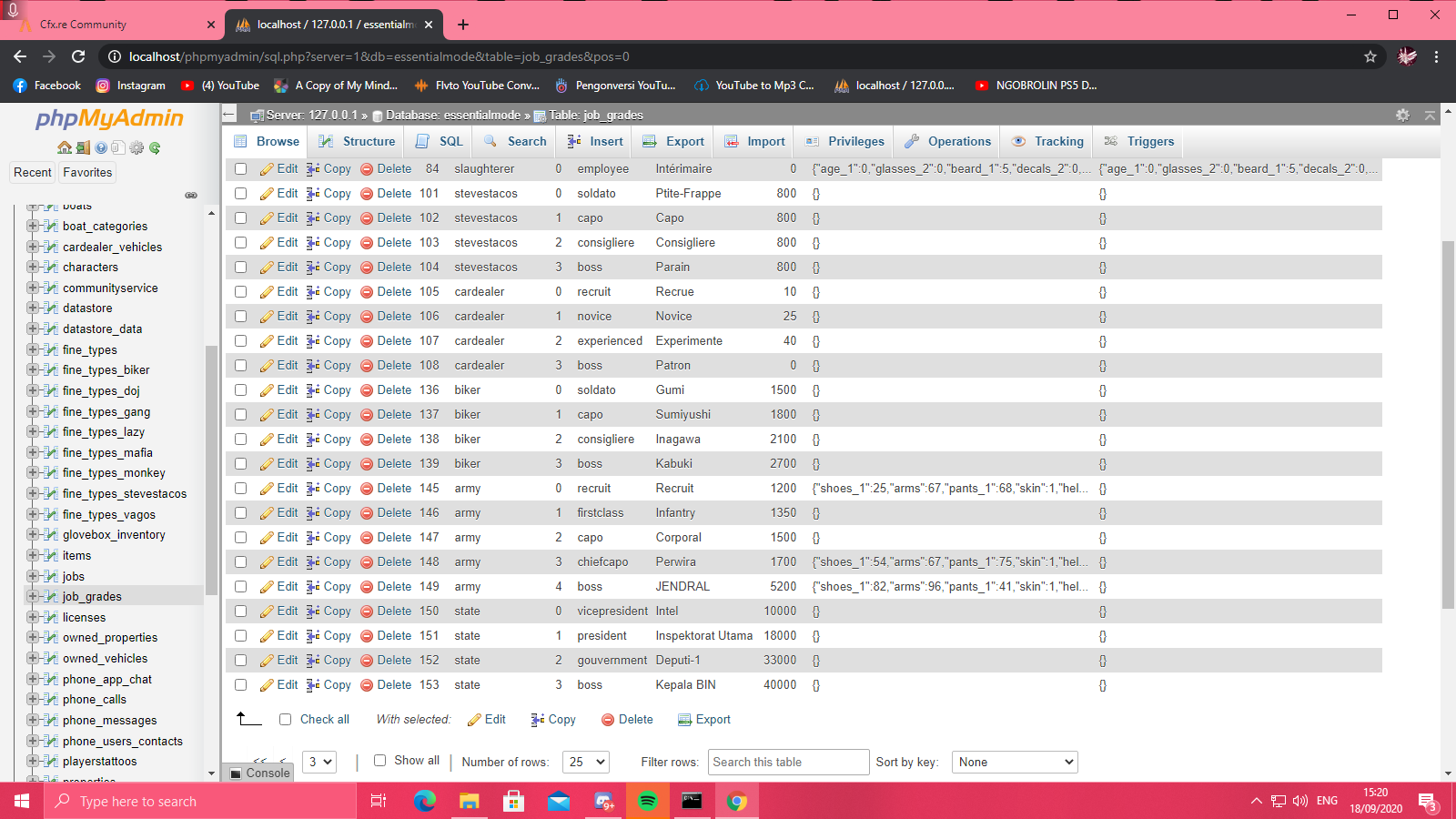Open the Console panel
This screenshot has height=819, width=1456.
259,773
